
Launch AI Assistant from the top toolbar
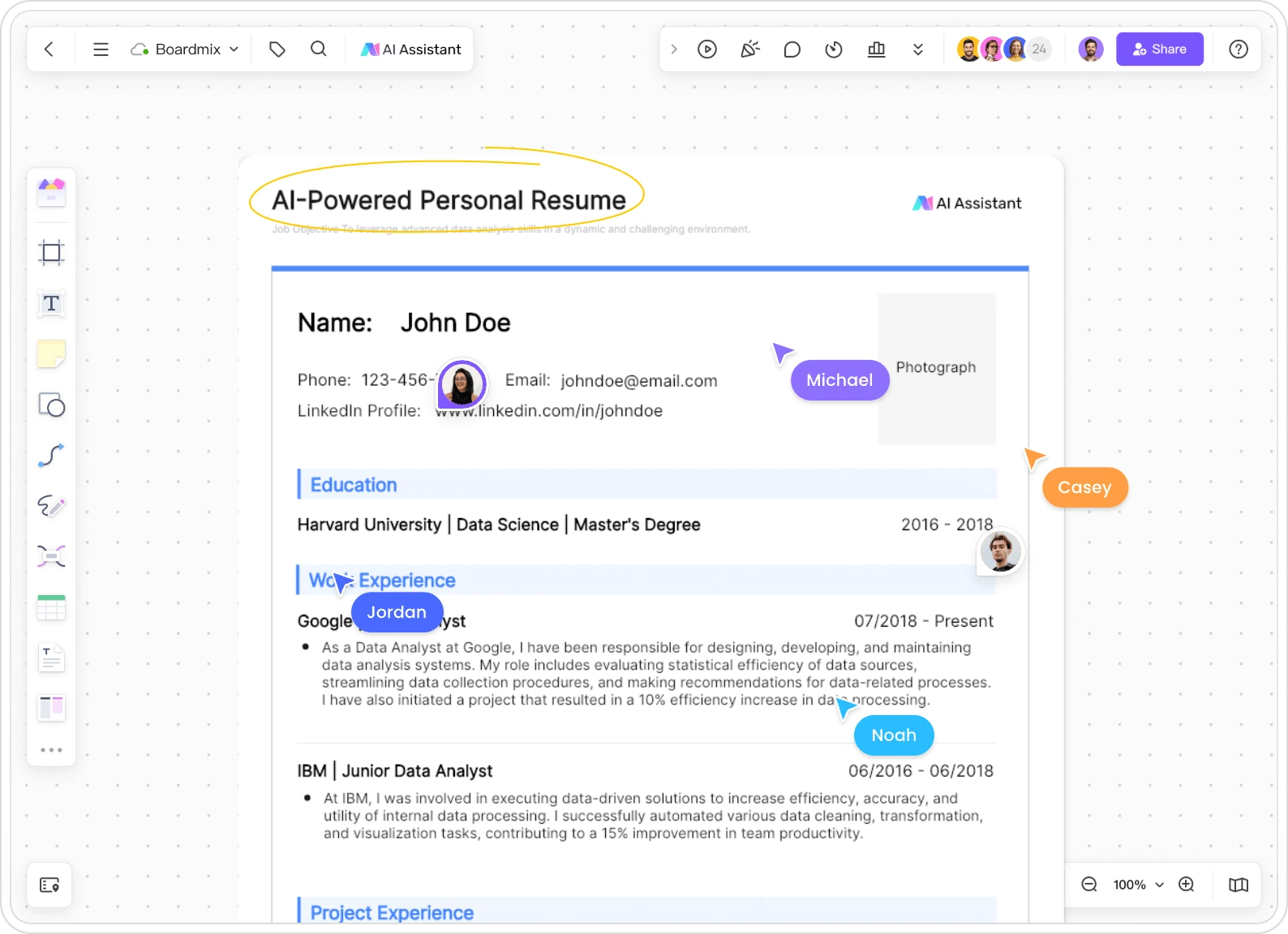tap(411, 49)
